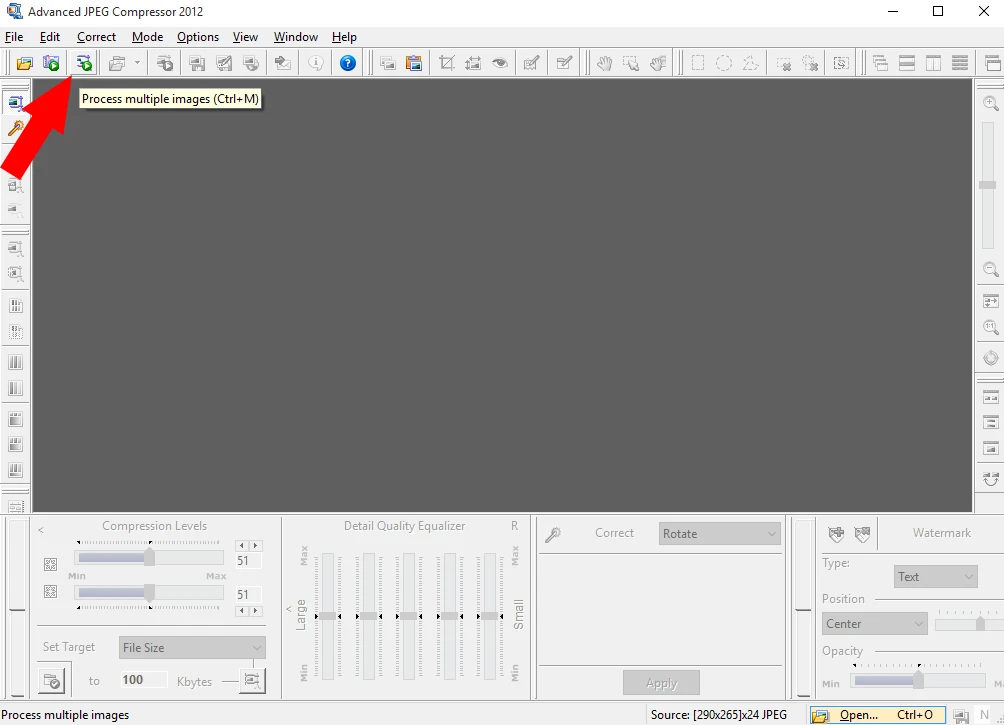This screenshot has height=725, width=1004.
Task: Click the resize image icon next to Crop
Action: point(473,63)
